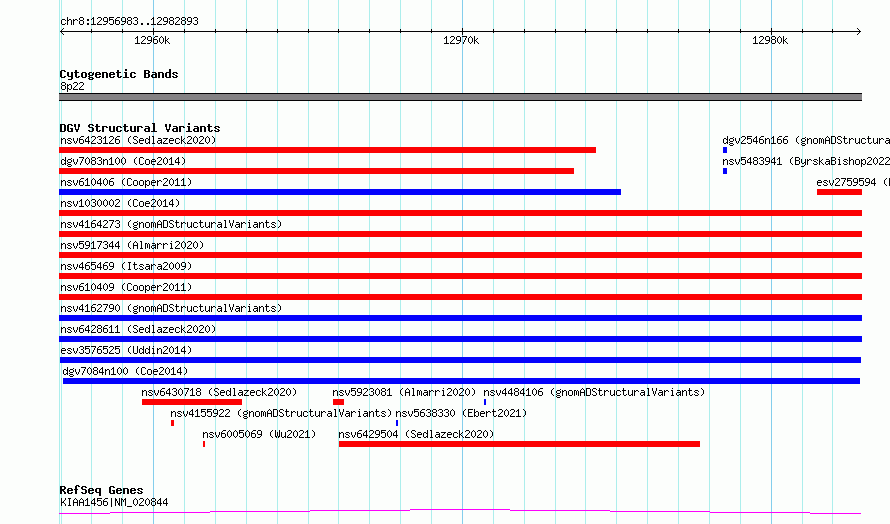Image resolution: width=890 pixels, height=524 pixels.
Task: Click the right arrow of the ruler
Action: (x=859, y=32)
